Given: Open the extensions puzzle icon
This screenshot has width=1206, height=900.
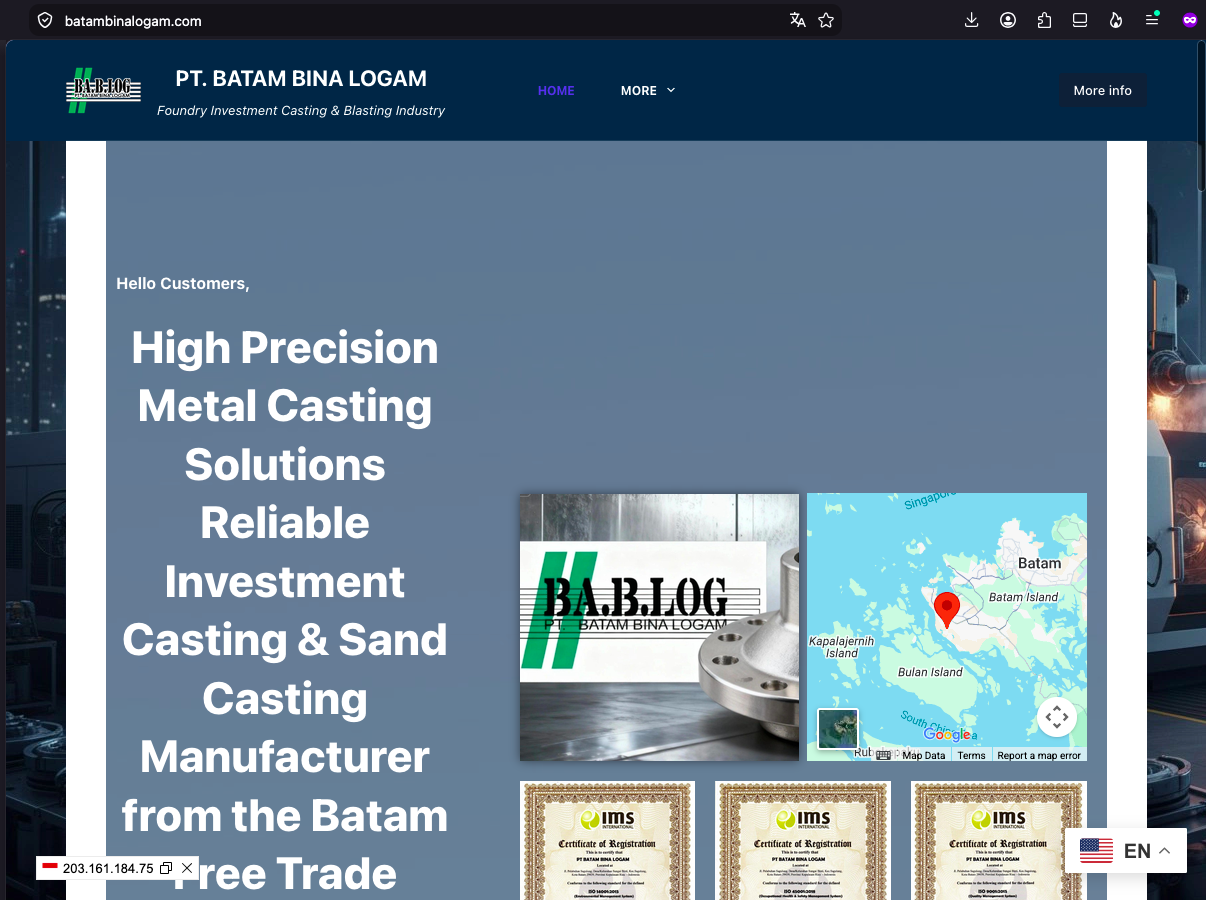Looking at the screenshot, I should pos(1044,20).
